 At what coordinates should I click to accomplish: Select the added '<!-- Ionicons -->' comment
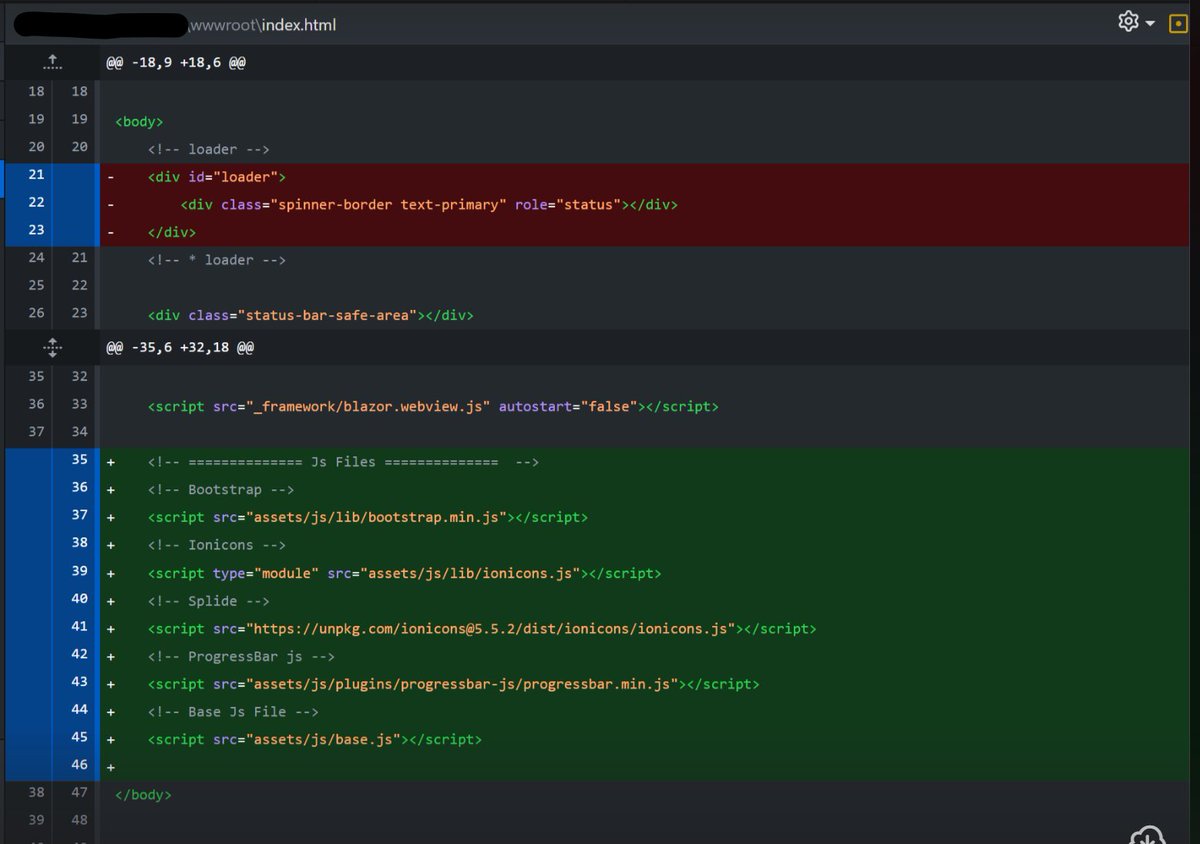(217, 545)
